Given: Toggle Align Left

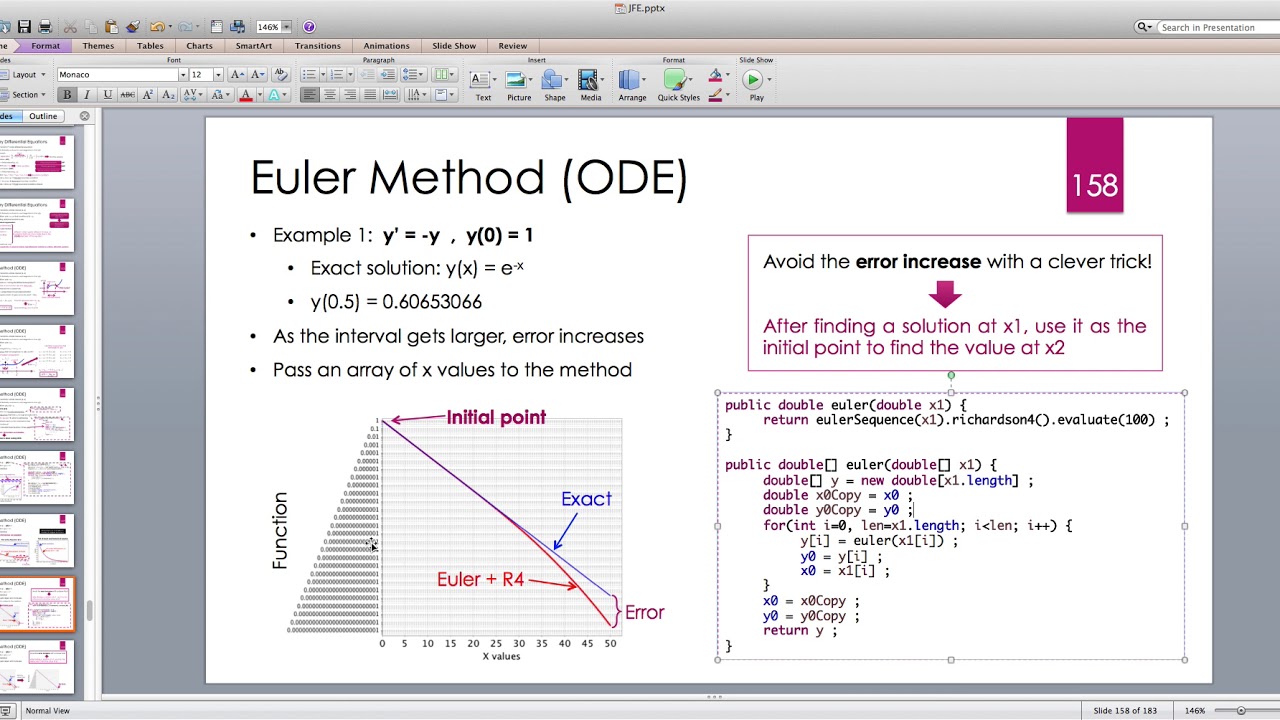Looking at the screenshot, I should coord(310,95).
